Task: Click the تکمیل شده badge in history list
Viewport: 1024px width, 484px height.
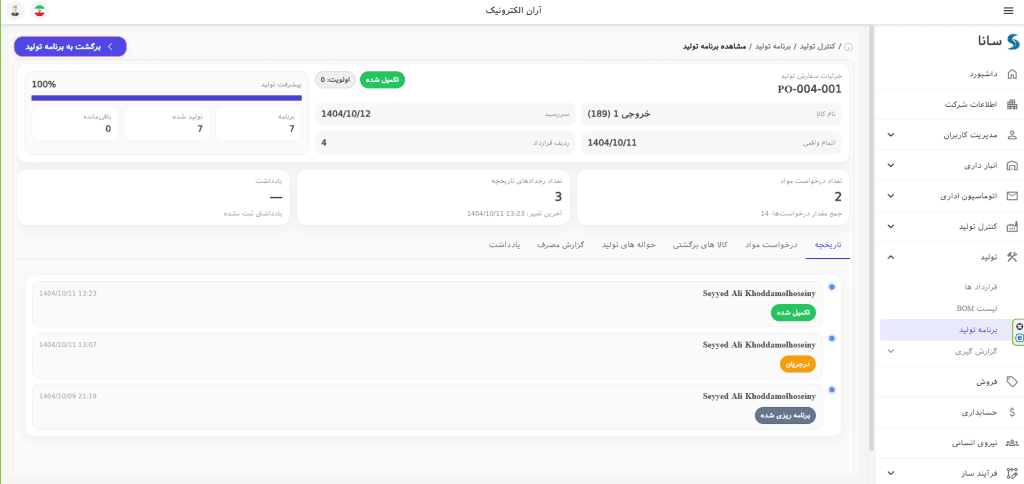Action: coord(793,312)
